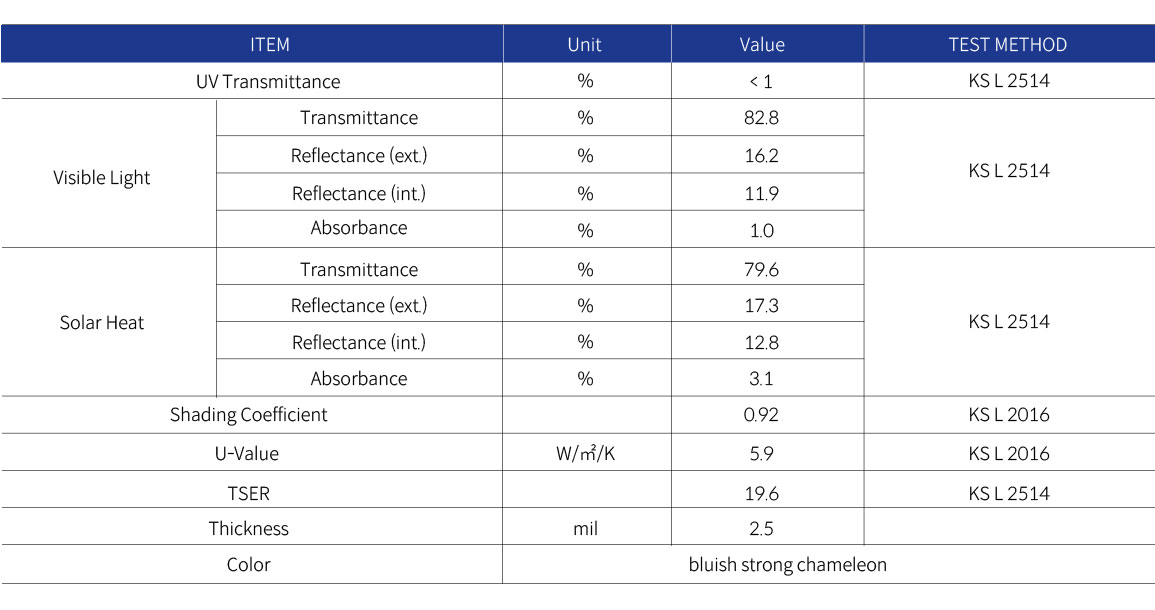Click the UV Transmittance row label
Image resolution: width=1155 pixels, height=610 pixels.
coord(268,81)
